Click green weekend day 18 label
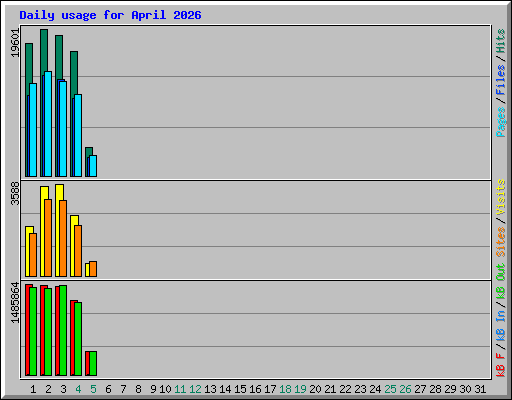Viewport: 512px width, 400px height. coord(285,389)
